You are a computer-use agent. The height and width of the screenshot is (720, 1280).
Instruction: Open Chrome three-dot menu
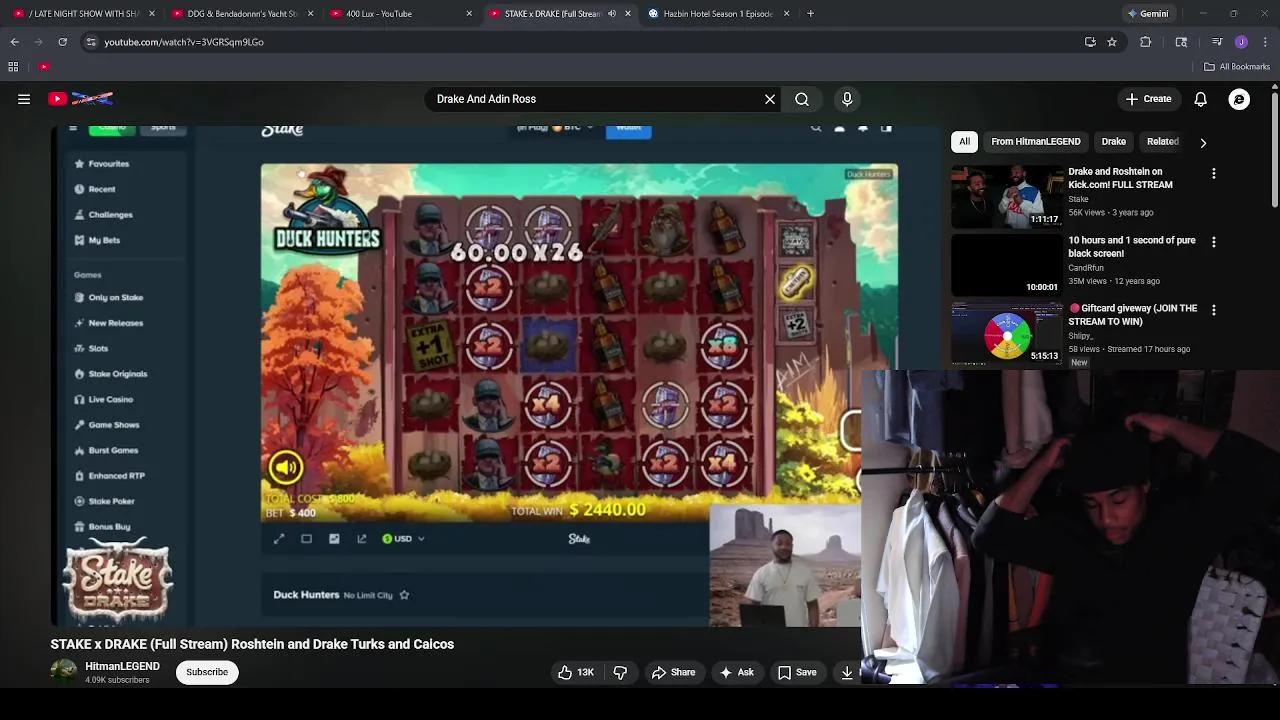point(1265,42)
